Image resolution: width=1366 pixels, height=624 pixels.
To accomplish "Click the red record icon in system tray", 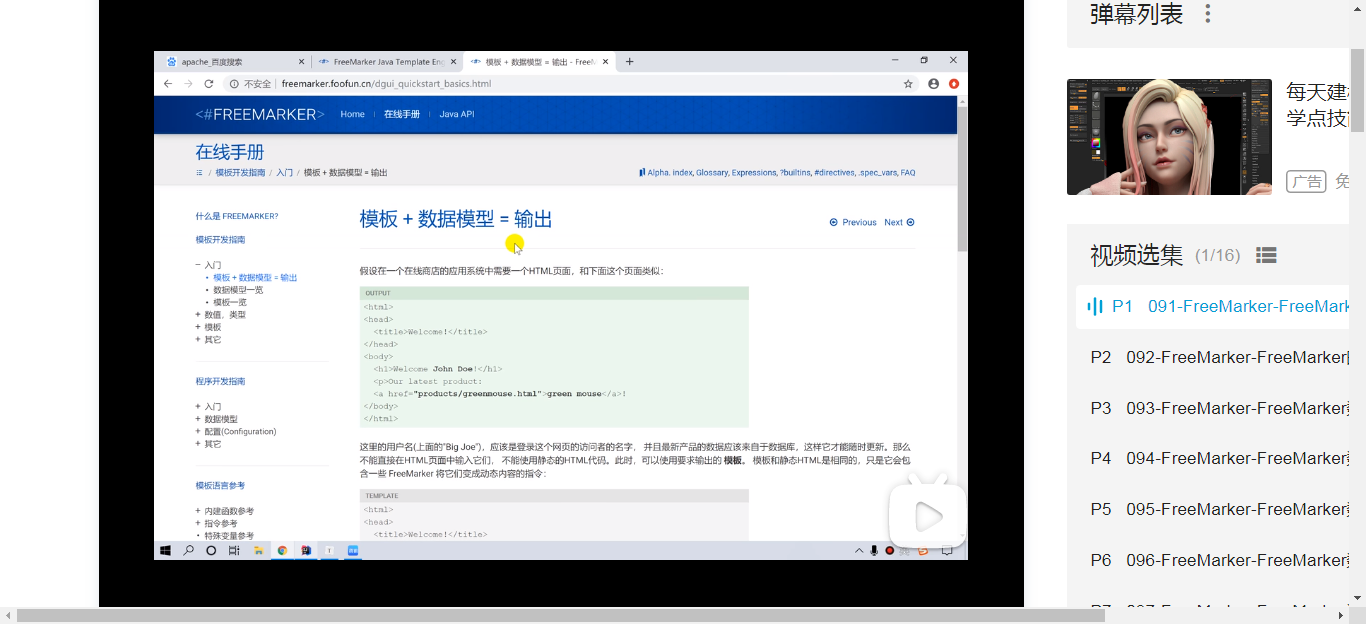I will (x=889, y=550).
